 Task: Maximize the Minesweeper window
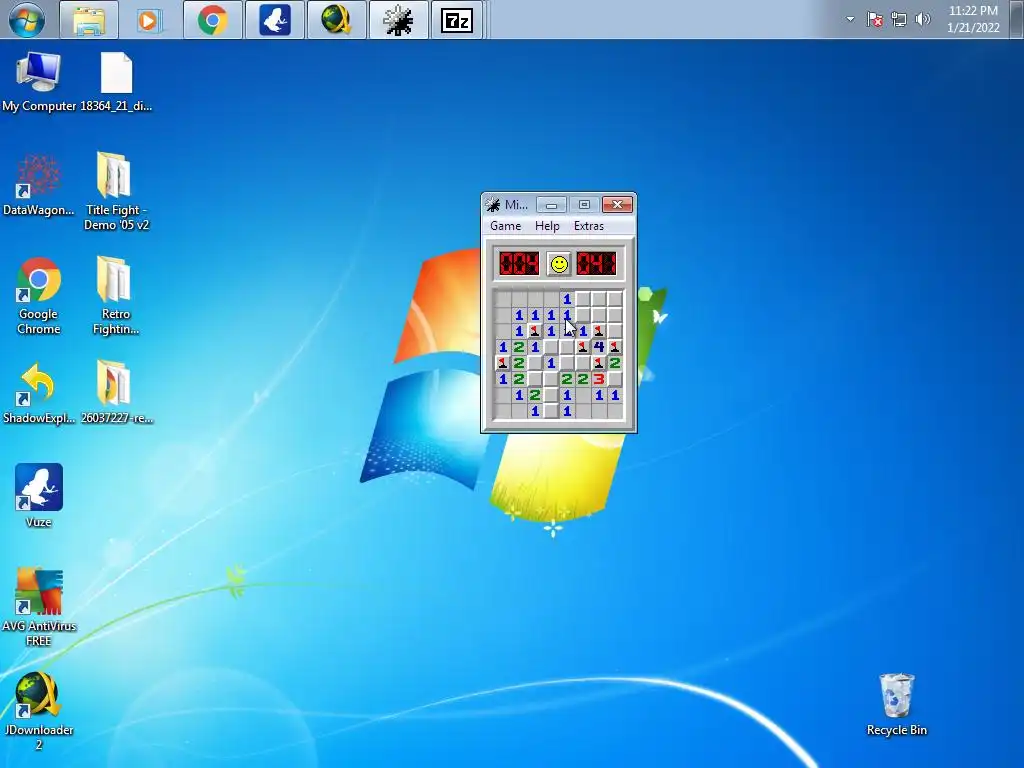tap(584, 205)
